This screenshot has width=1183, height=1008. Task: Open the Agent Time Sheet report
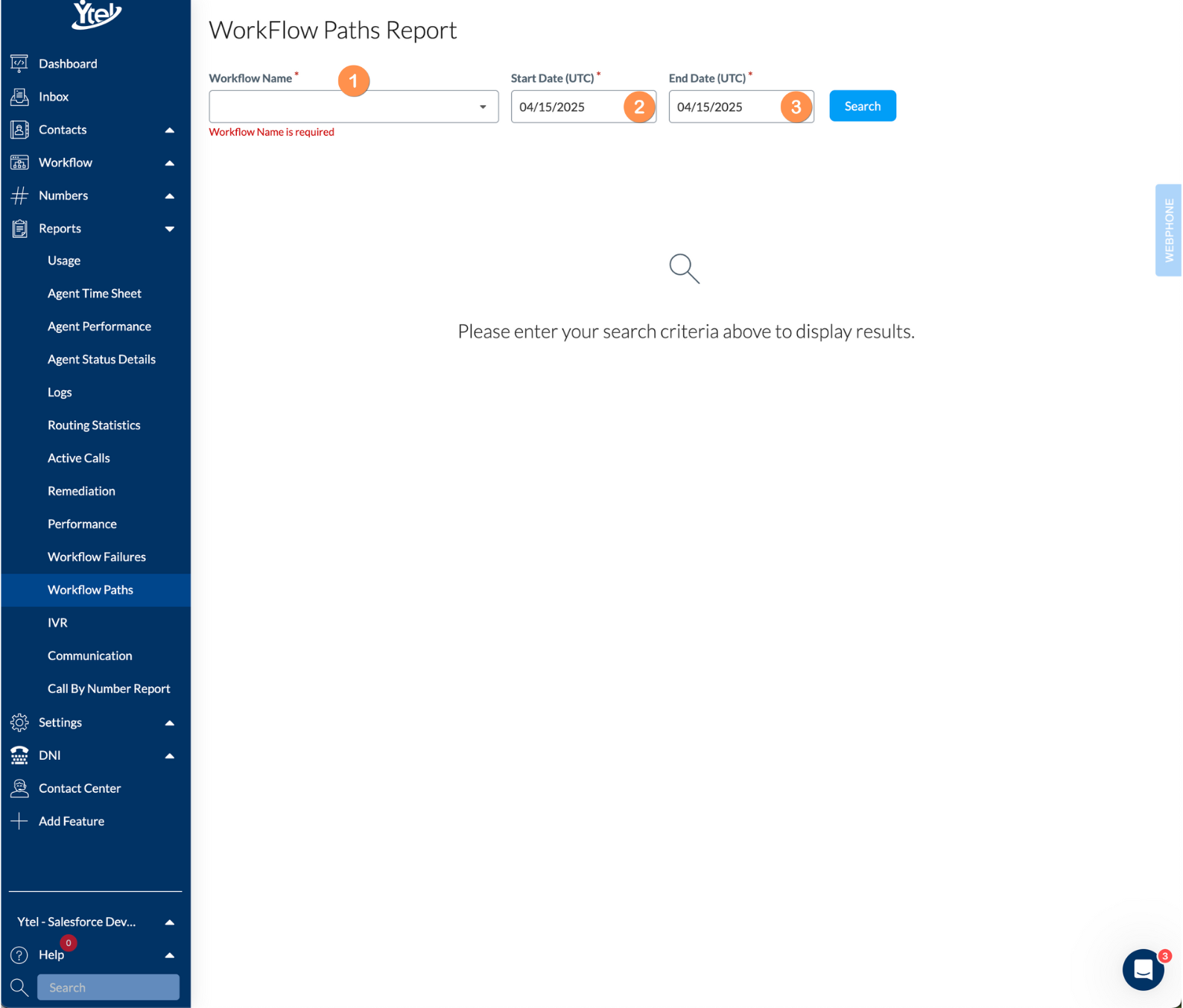pos(95,294)
